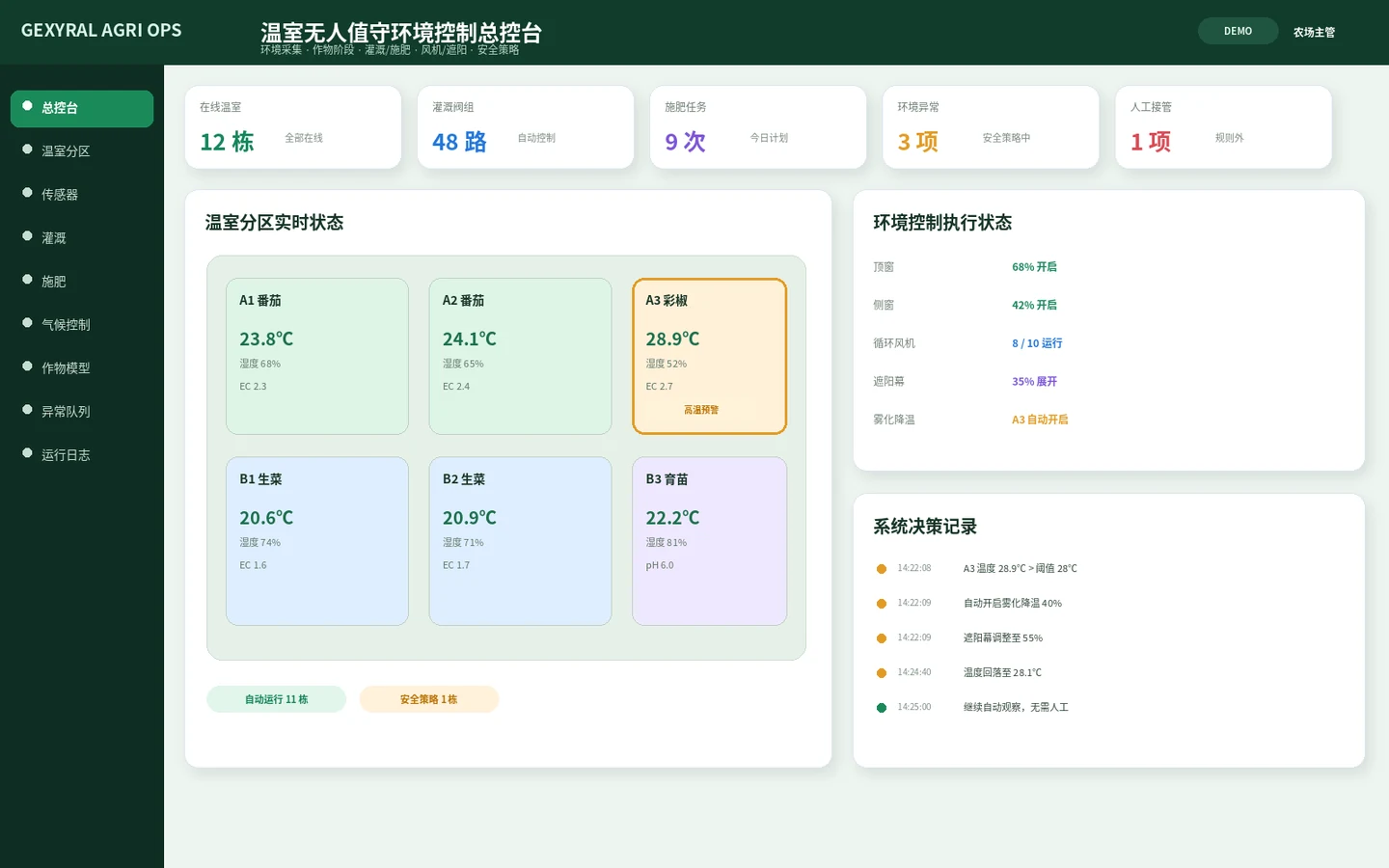Click the orange dot beside the 14:22:08 record

tap(881, 569)
